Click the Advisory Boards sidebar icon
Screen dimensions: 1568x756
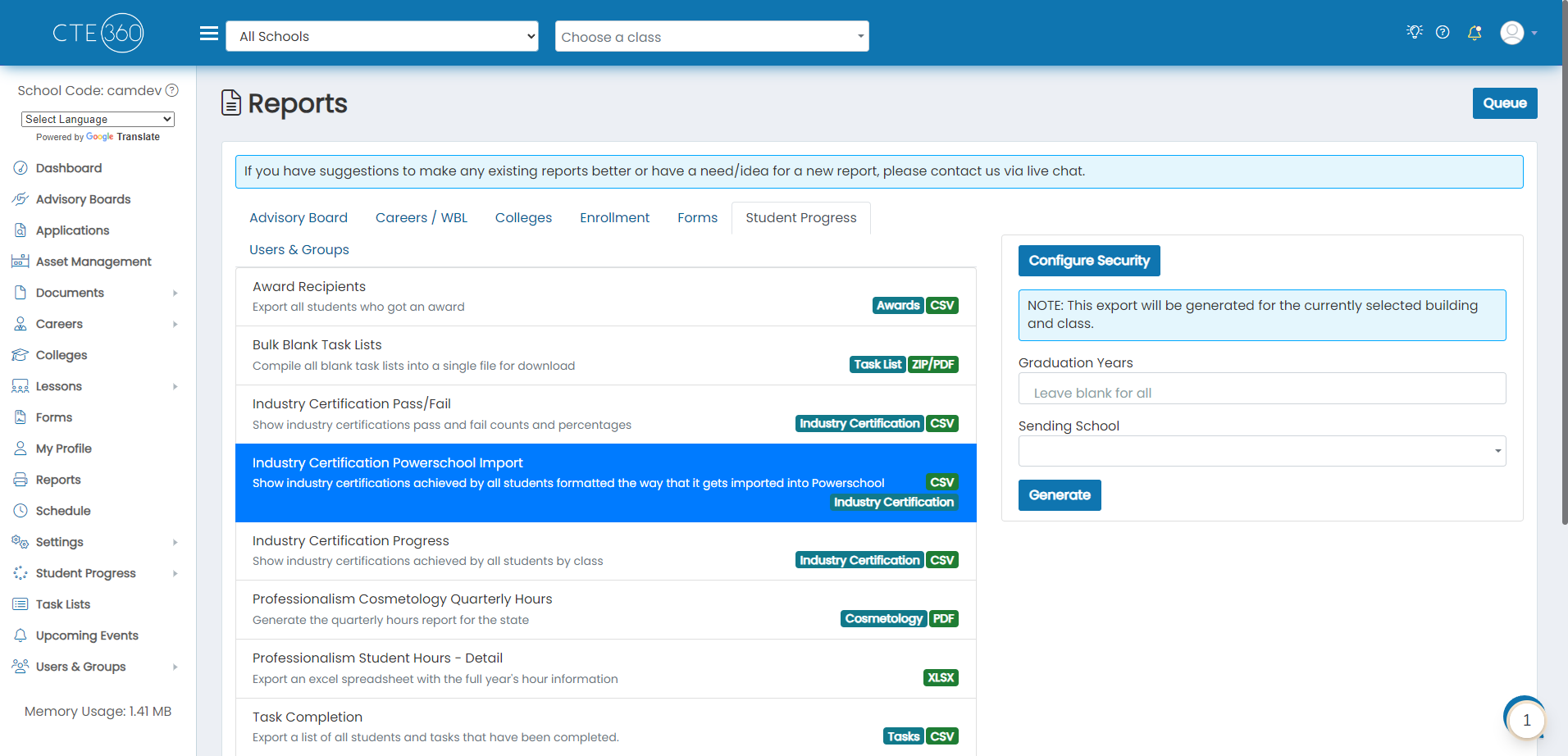tap(21, 199)
